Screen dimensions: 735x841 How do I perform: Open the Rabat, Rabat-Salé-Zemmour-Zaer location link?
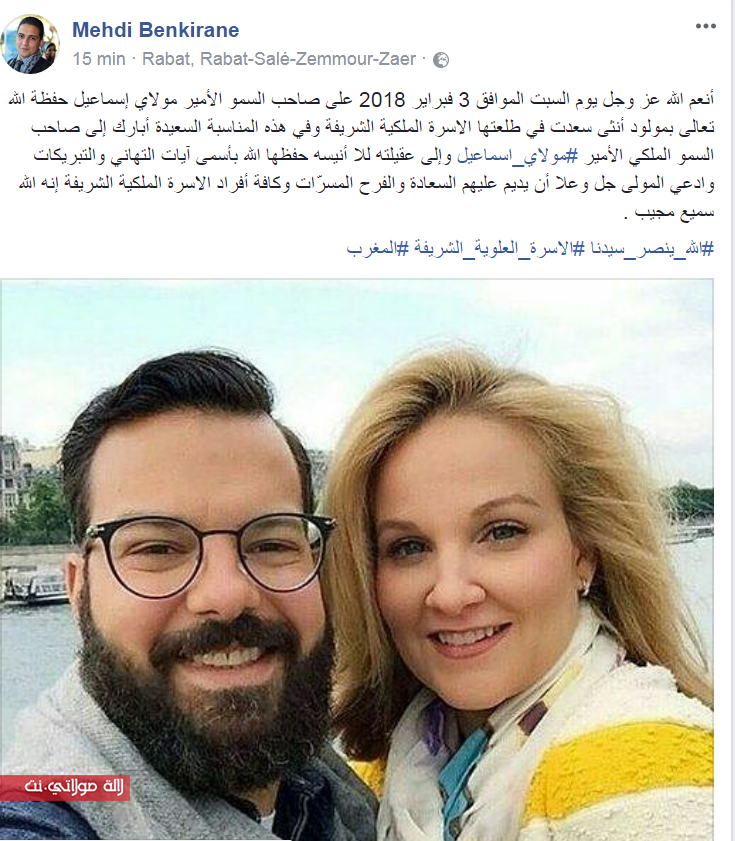279,59
